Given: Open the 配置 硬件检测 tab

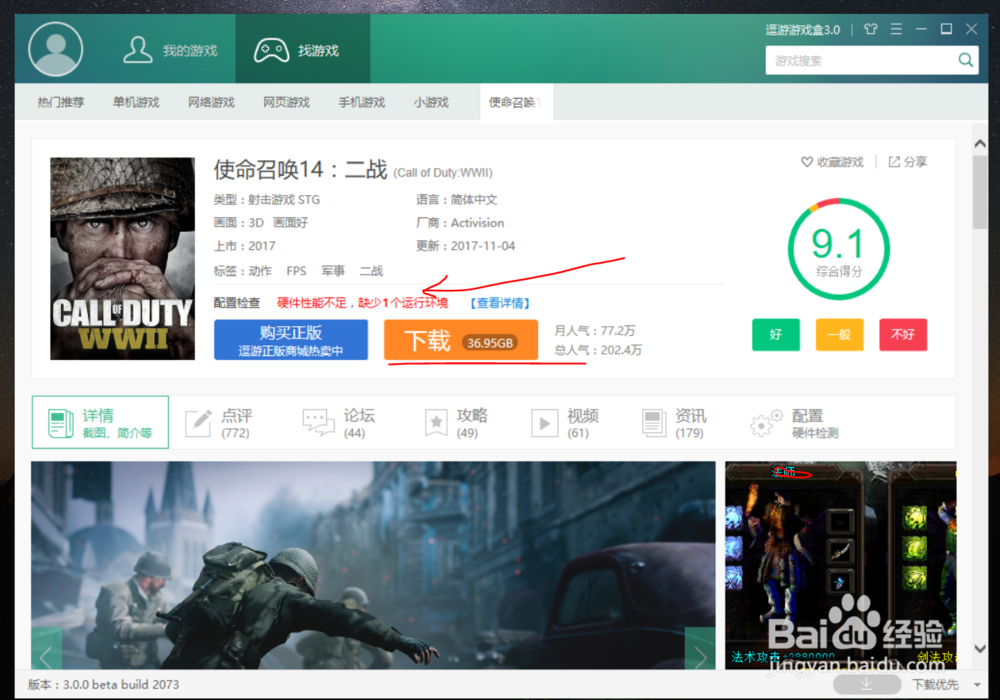Looking at the screenshot, I should [x=795, y=423].
